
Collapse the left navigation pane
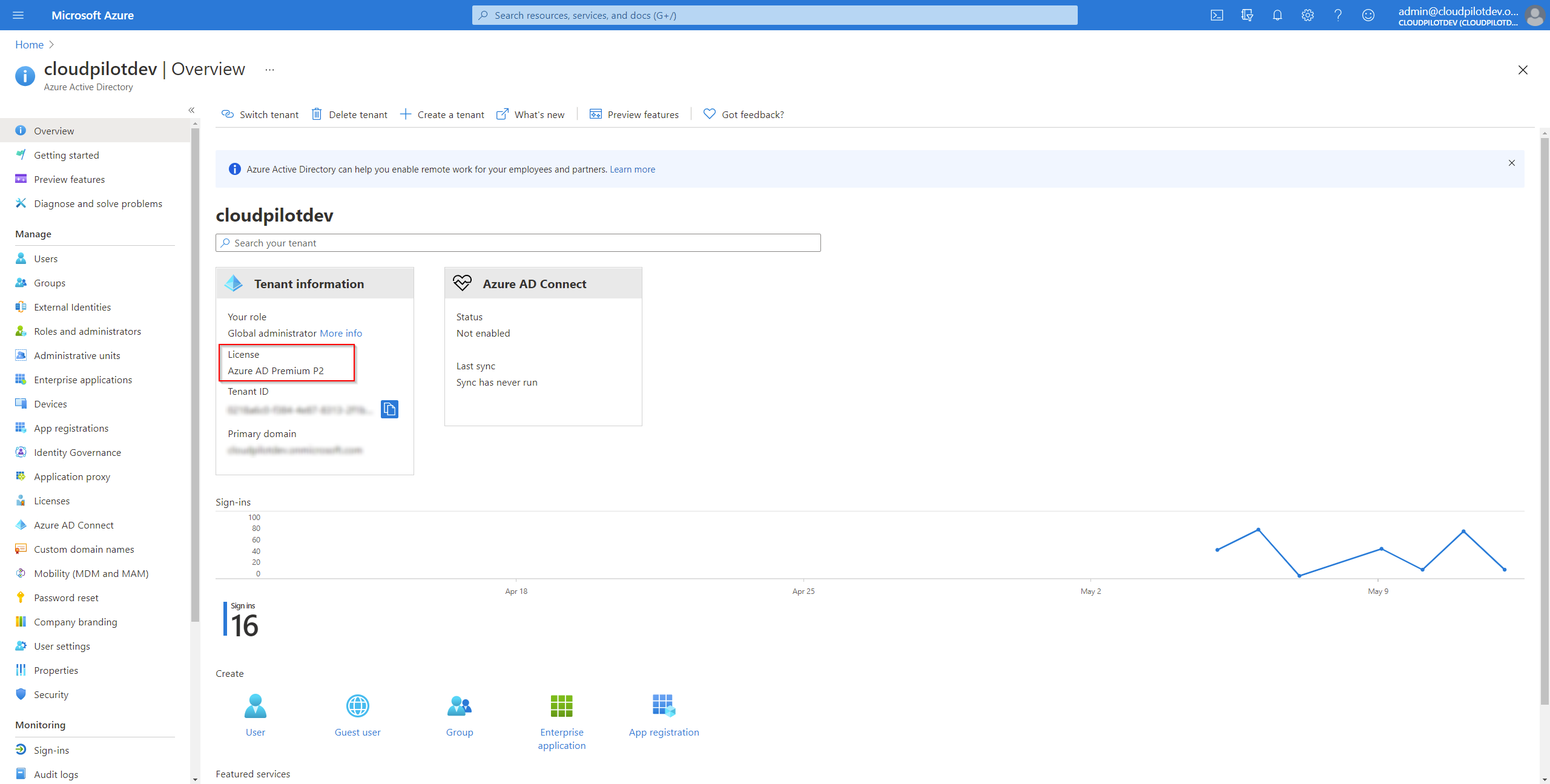tap(191, 110)
